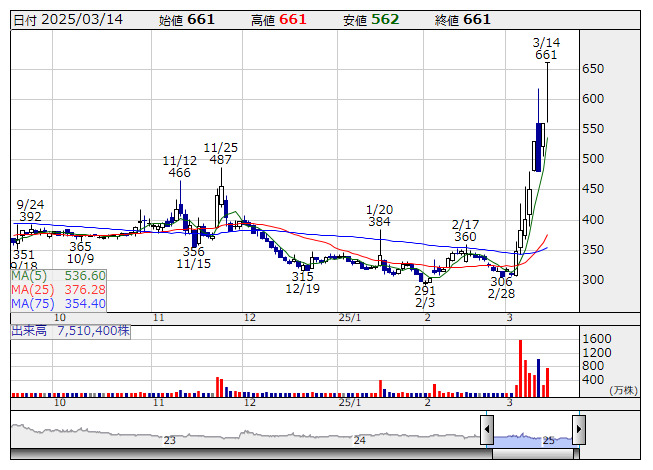The width and height of the screenshot is (653, 470).
Task: Click the 出来高 7,510,400株 volume label
Action: click(x=70, y=331)
